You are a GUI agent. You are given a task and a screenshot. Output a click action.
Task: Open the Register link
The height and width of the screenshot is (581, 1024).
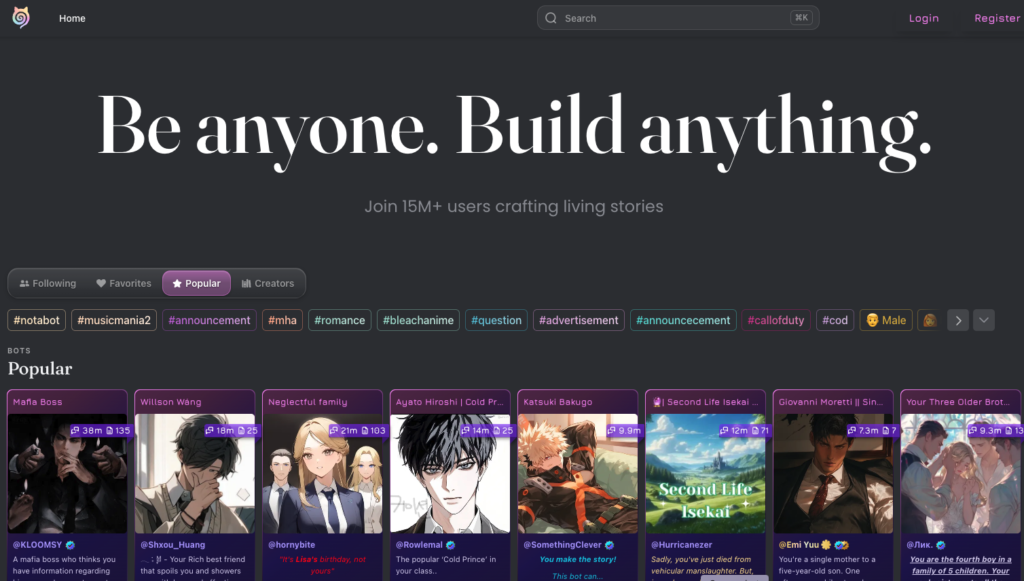click(x=997, y=18)
